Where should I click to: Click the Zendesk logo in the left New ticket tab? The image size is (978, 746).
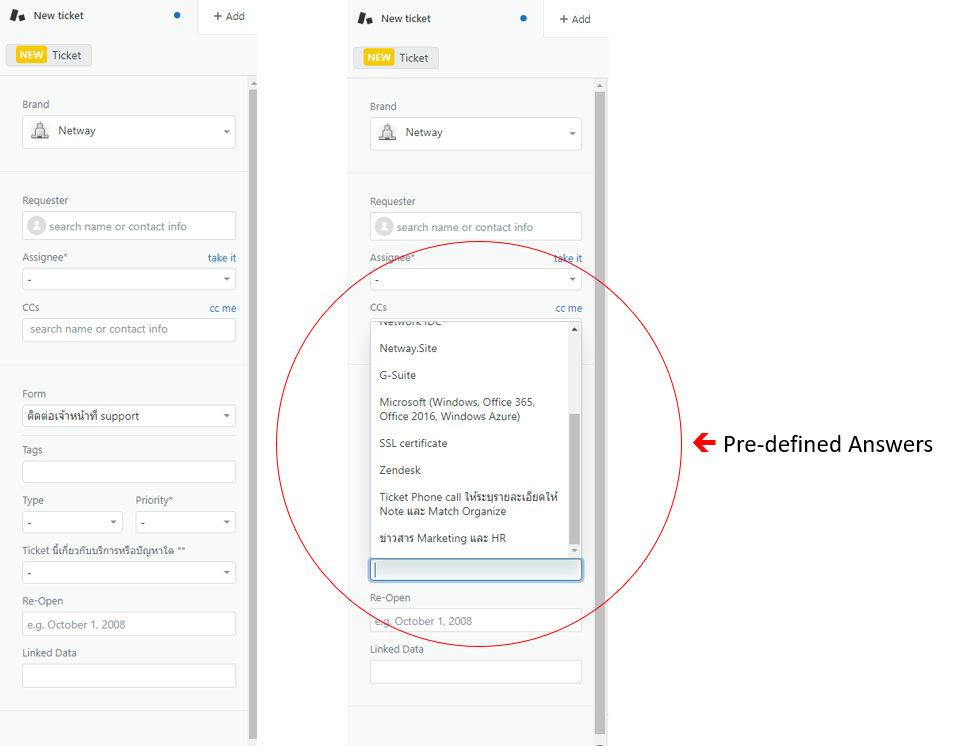tap(17, 16)
